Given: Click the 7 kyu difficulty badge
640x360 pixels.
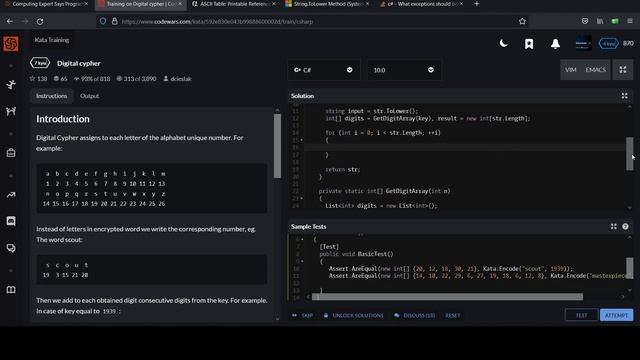Looking at the screenshot, I should click(40, 63).
